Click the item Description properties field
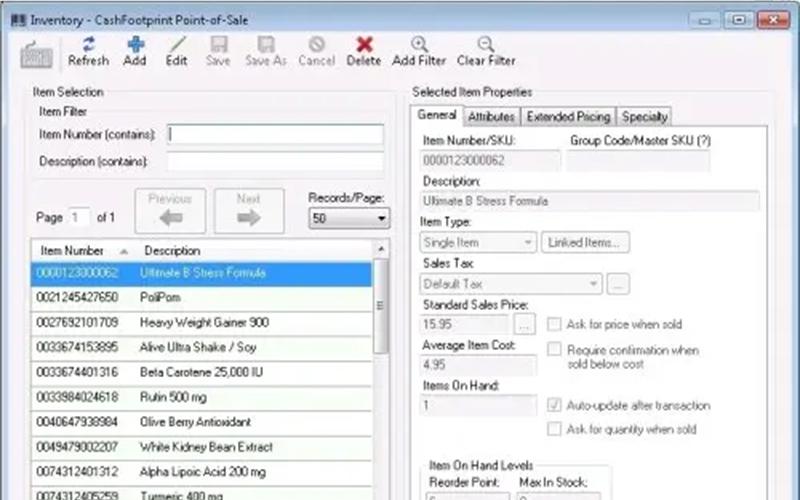This screenshot has height=500, width=800. [590, 202]
